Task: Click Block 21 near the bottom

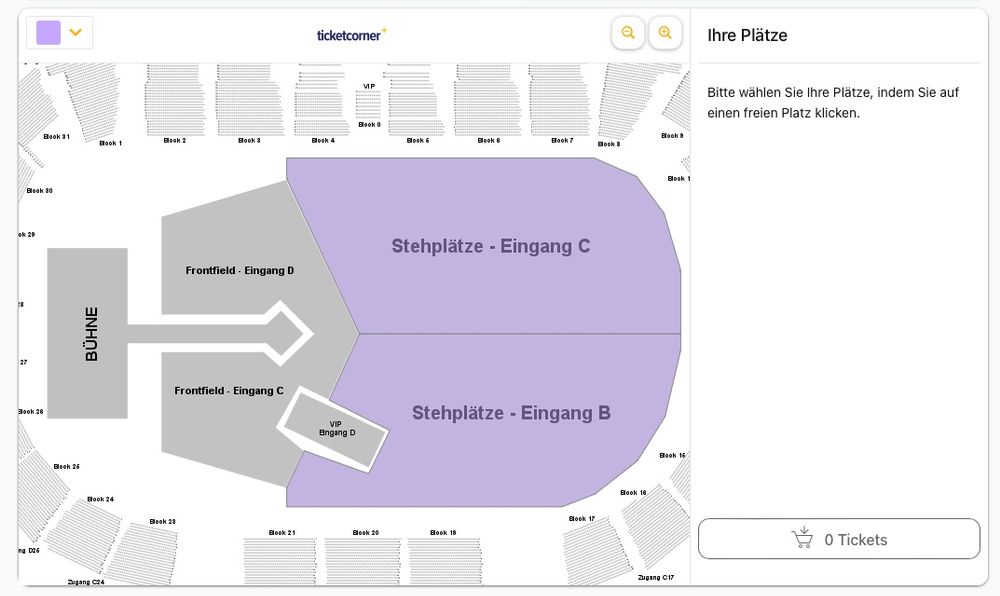Action: 280,555
